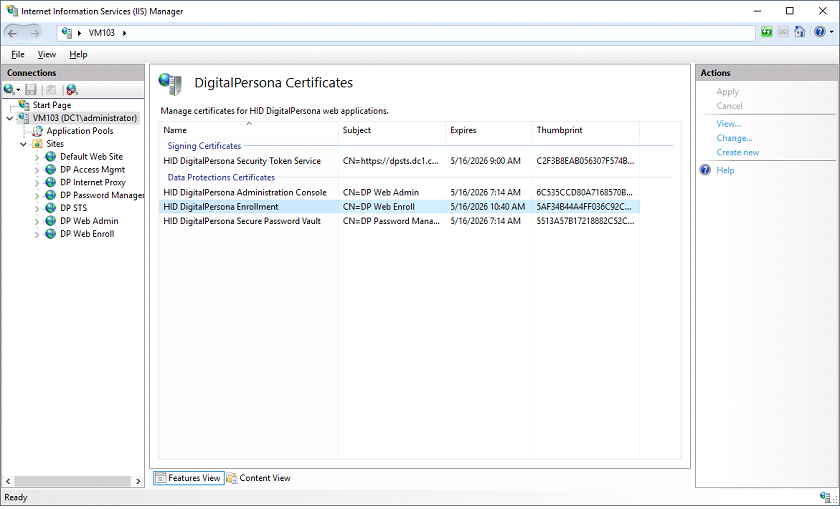Click the Create New Connection globe icon
The image size is (840, 509).
tap(10, 90)
